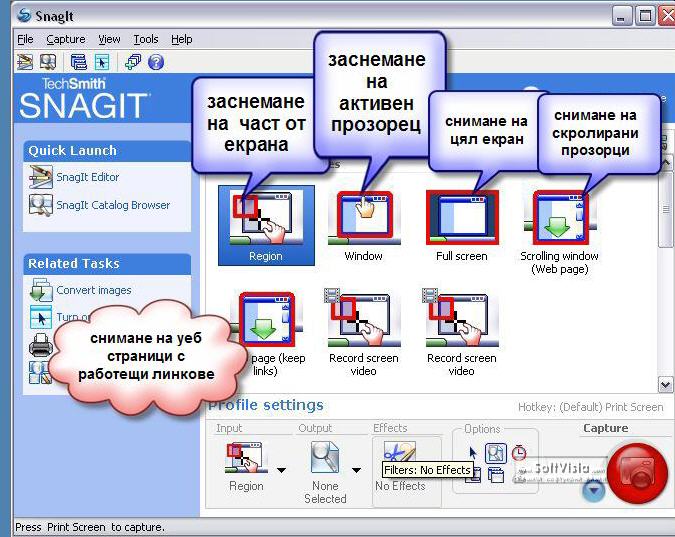Viewport: 675px width, 537px height.
Task: Toggle the preview window option
Action: (x=495, y=453)
